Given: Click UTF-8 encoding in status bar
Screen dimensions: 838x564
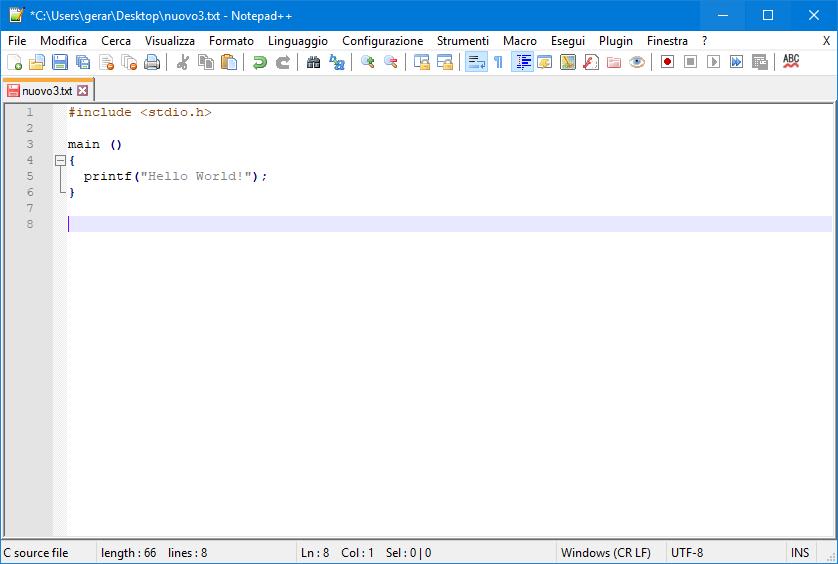Looking at the screenshot, I should 687,553.
